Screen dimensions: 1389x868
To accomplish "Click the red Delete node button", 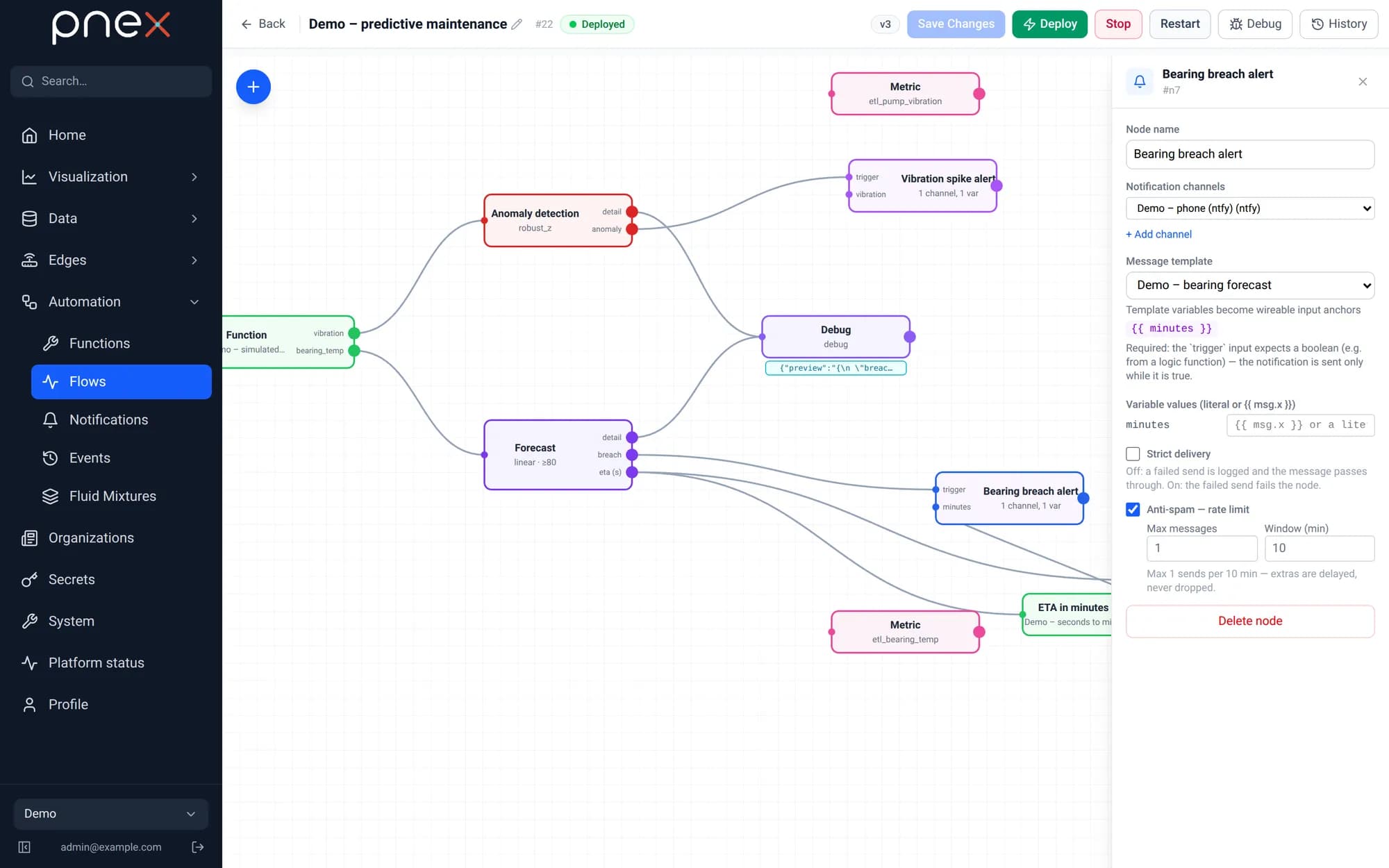I will pos(1249,621).
